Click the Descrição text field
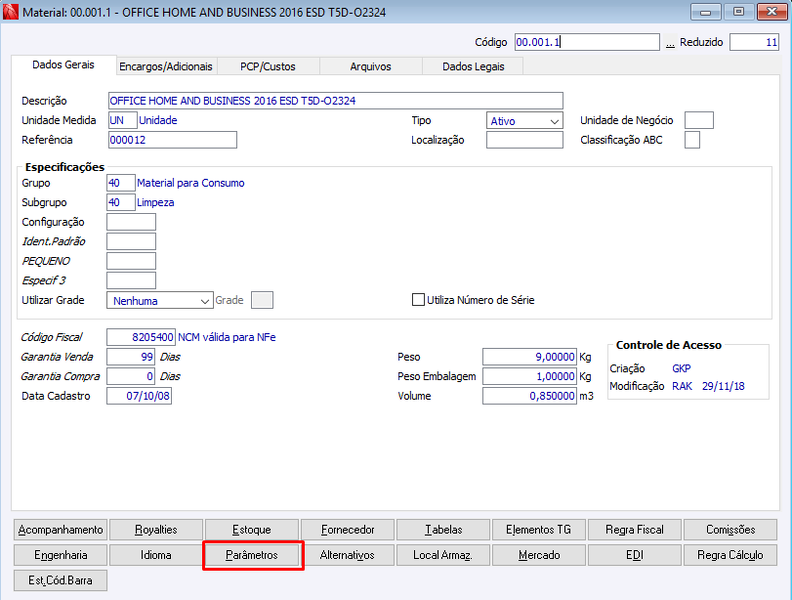This screenshot has width=792, height=600. pos(335,101)
